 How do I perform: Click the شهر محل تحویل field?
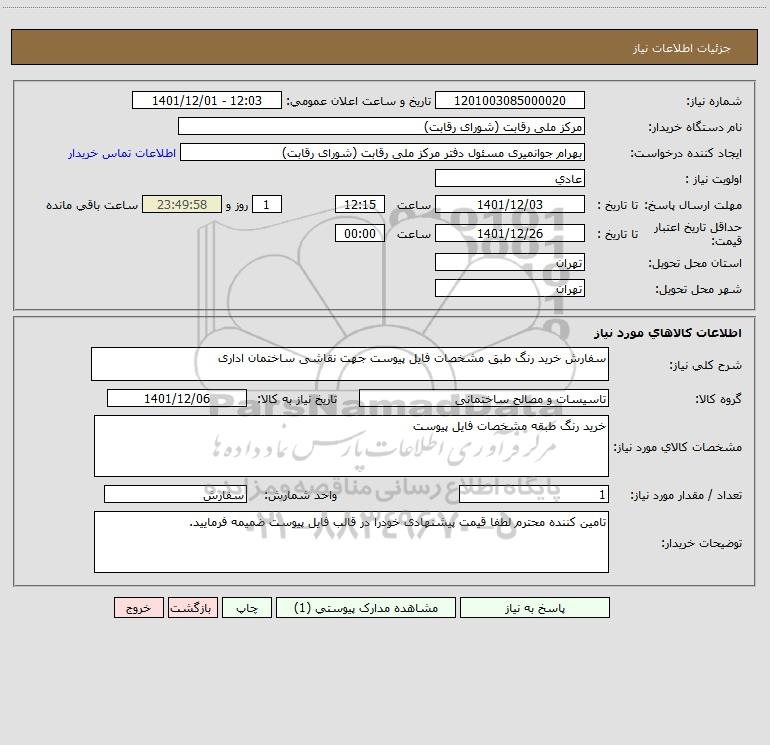(510, 288)
